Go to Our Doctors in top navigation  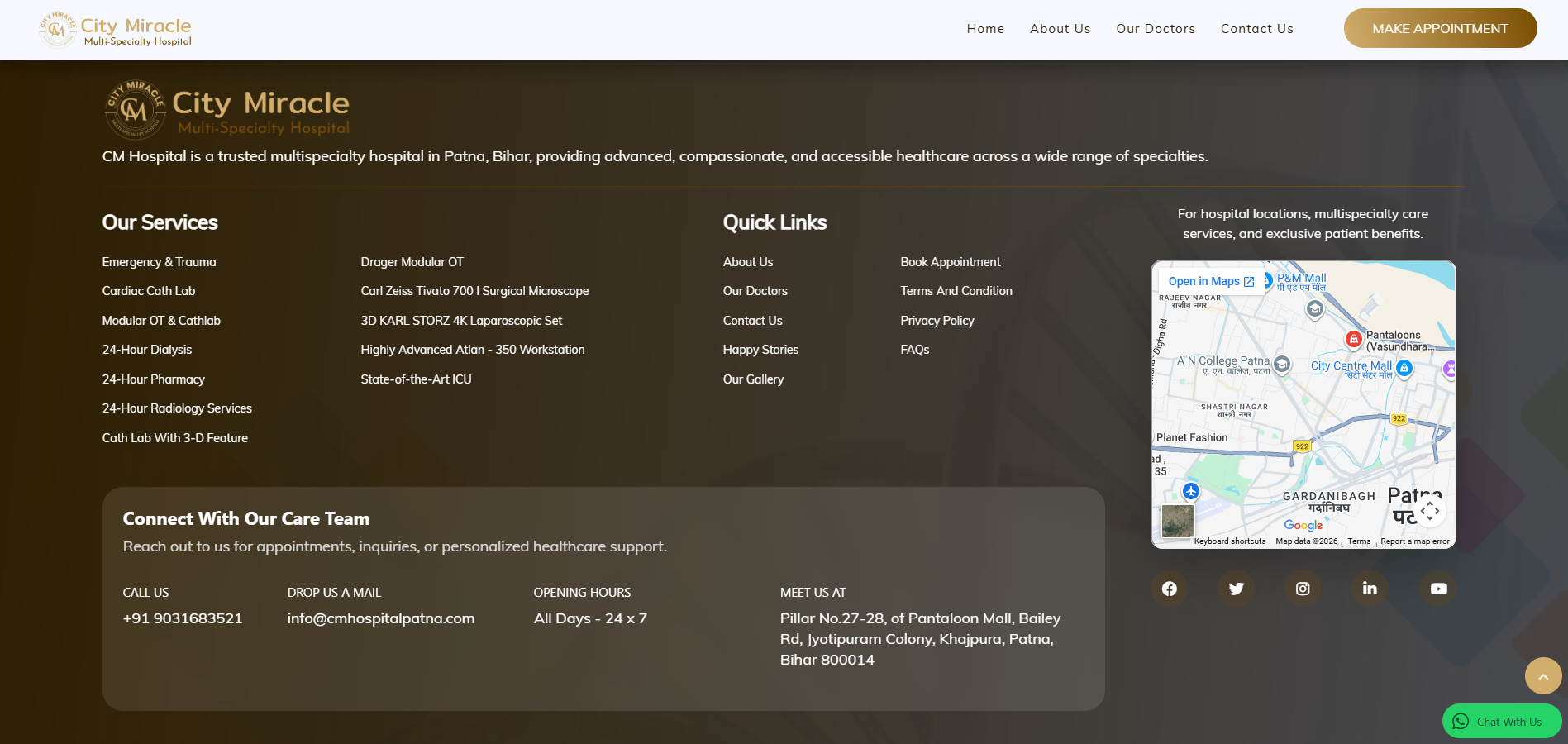point(1155,29)
